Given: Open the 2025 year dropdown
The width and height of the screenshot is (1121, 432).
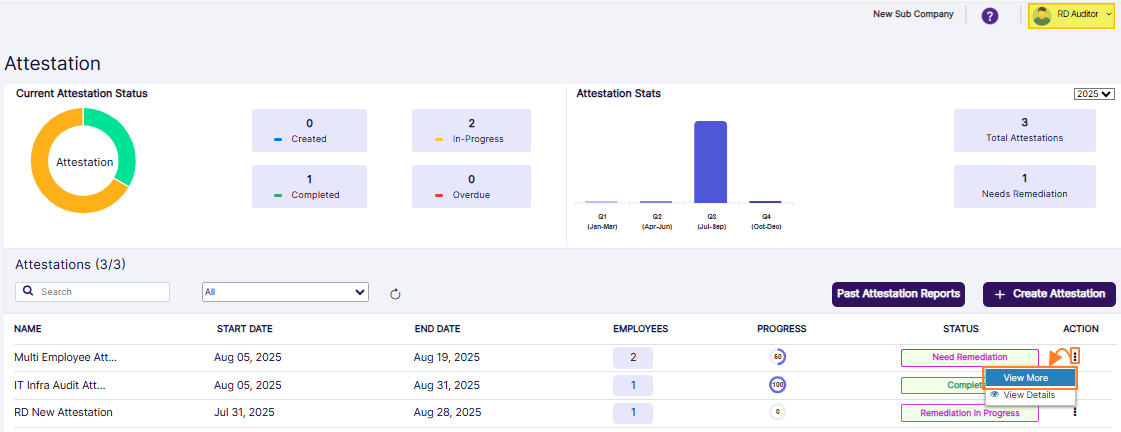Looking at the screenshot, I should point(1094,94).
